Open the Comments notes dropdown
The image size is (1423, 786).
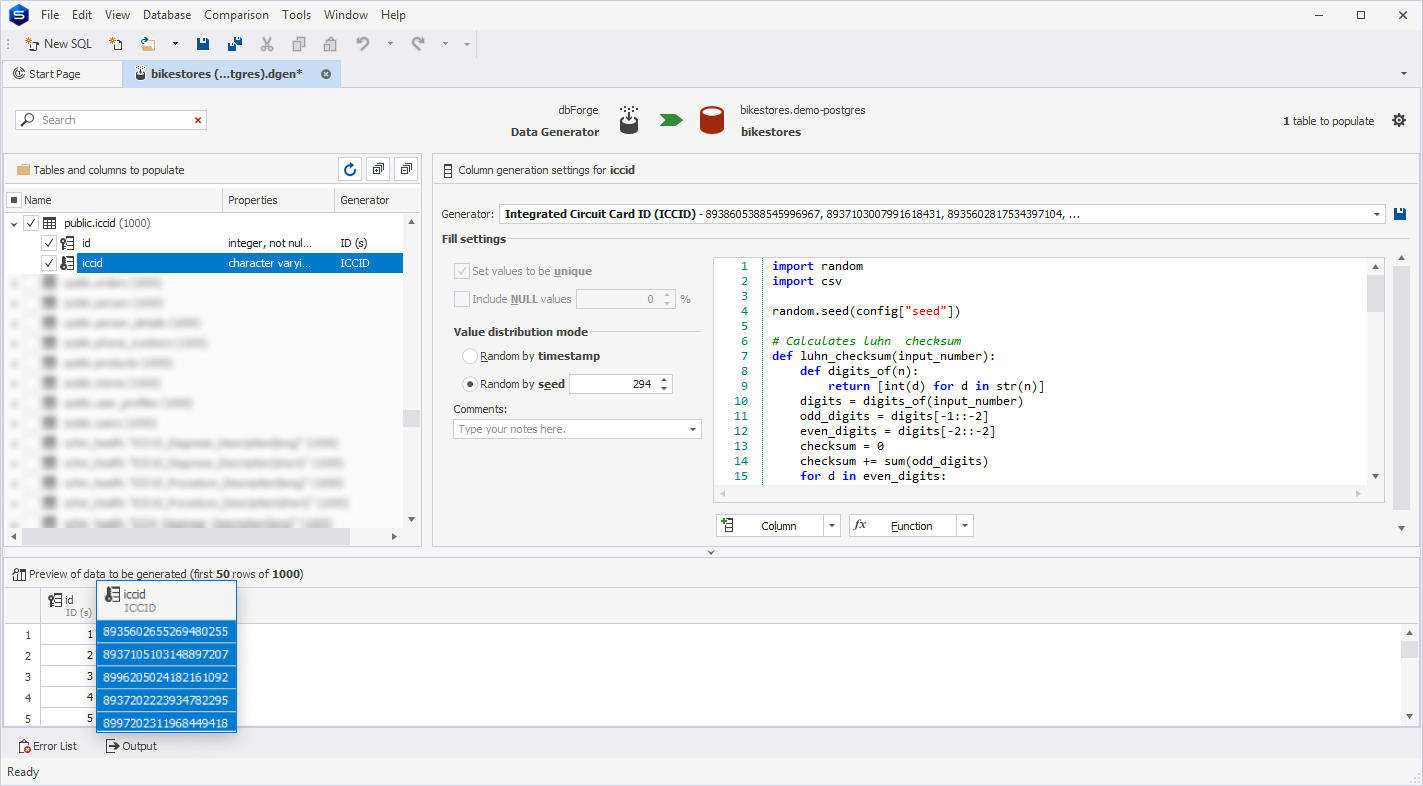click(x=693, y=429)
